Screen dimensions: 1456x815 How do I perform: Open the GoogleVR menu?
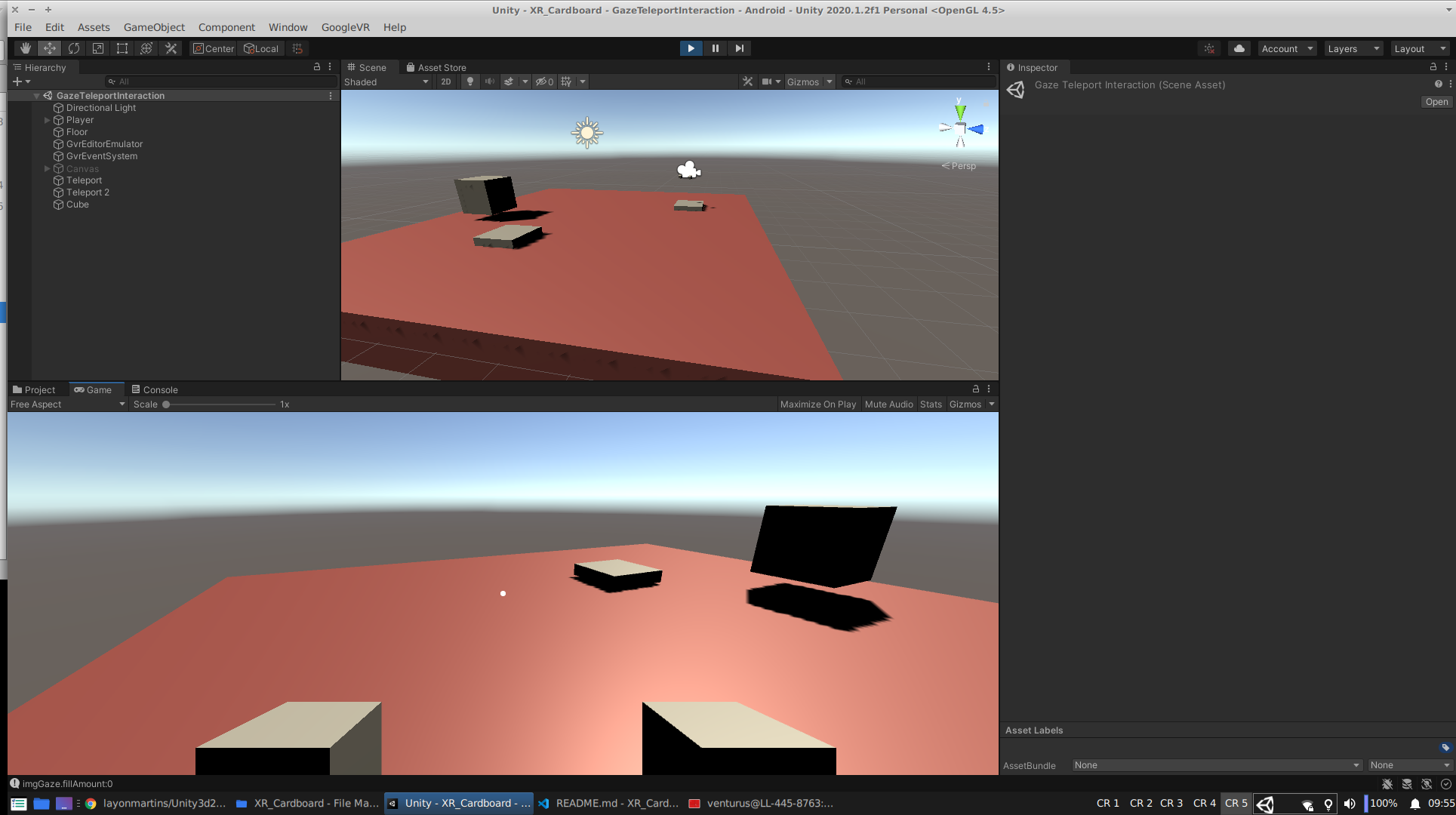pos(345,27)
